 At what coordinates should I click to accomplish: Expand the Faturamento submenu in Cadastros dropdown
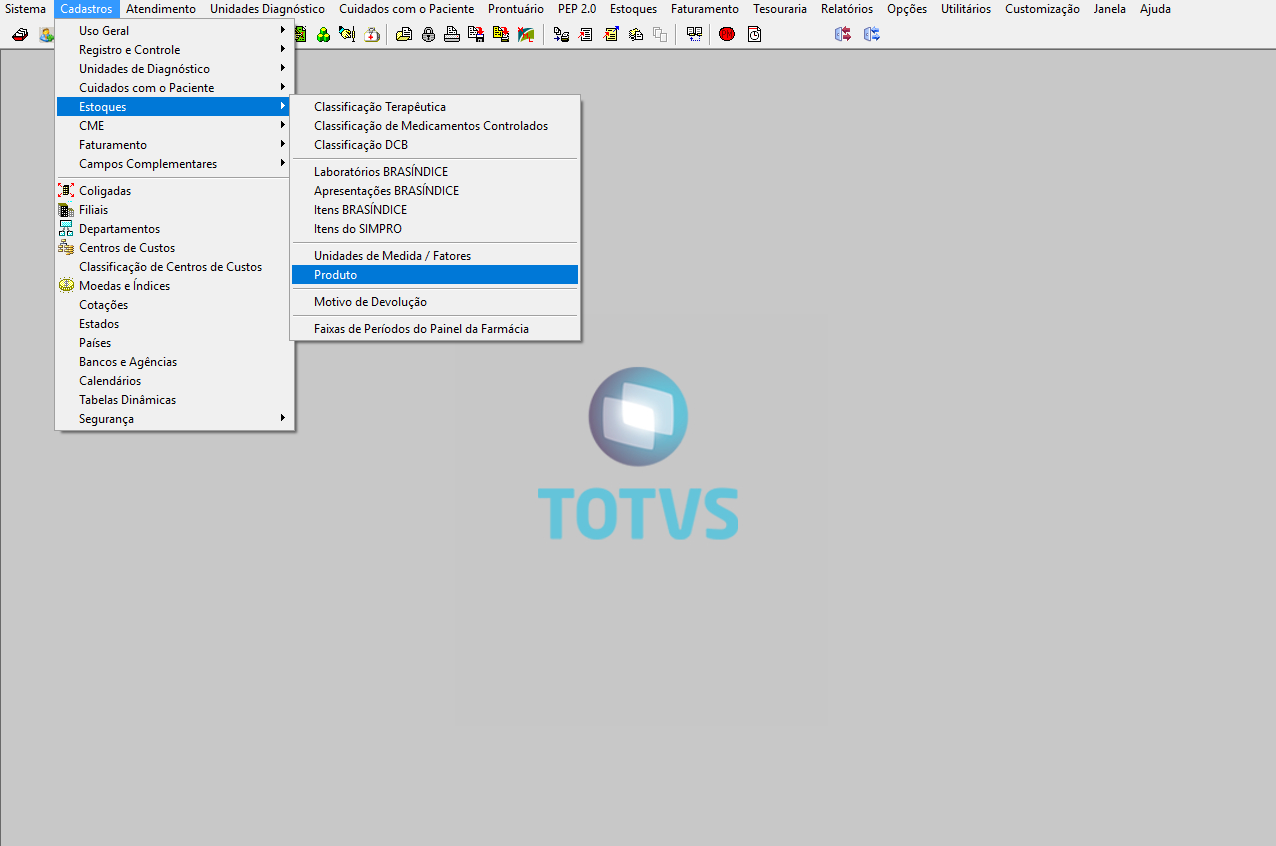[x=175, y=144]
